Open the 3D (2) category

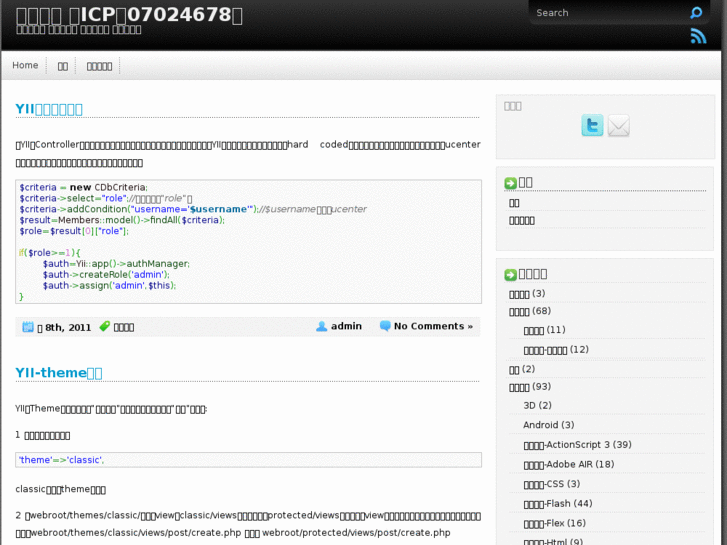[x=537, y=405]
